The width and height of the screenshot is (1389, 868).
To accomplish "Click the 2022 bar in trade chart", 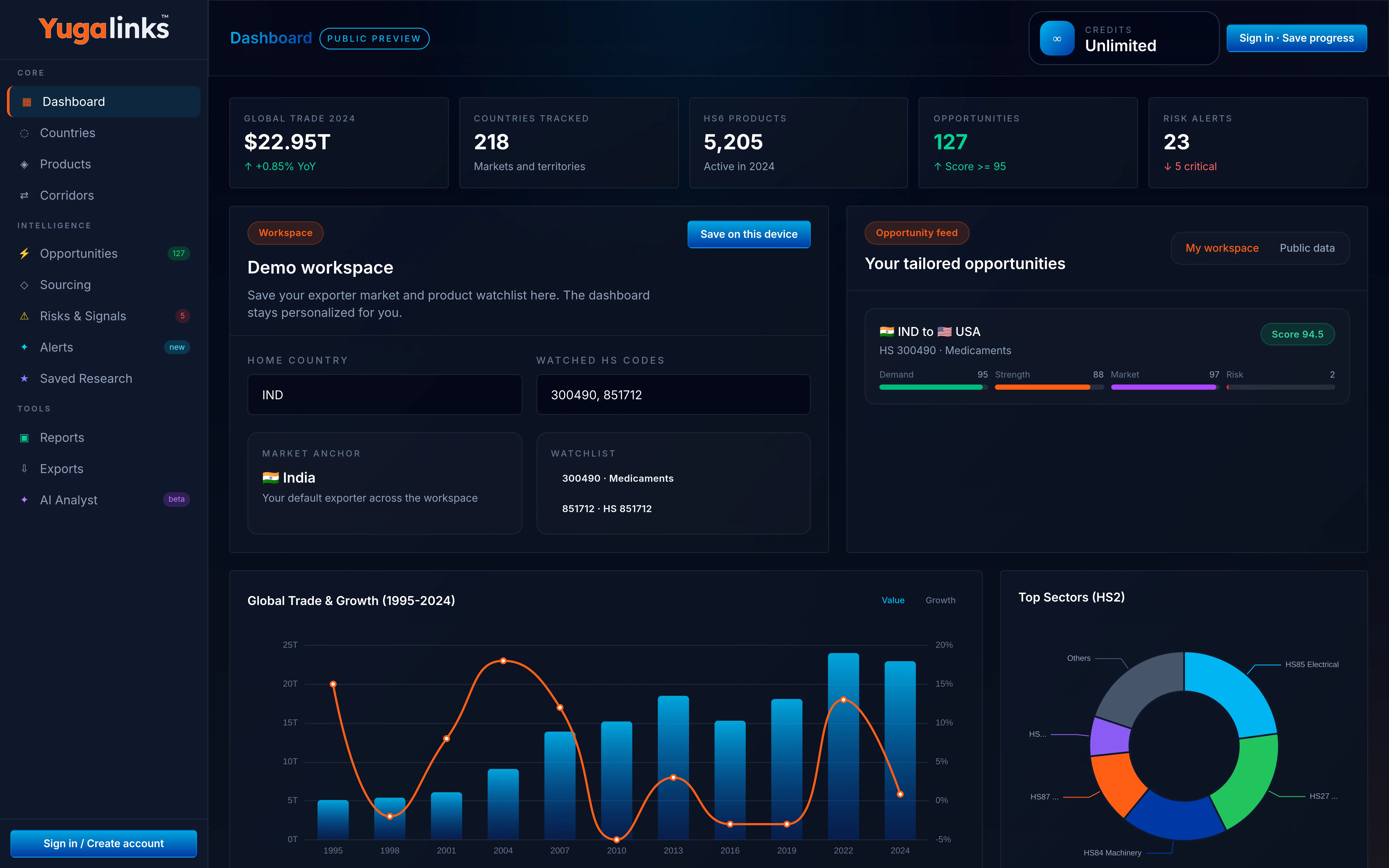I will tap(843, 746).
